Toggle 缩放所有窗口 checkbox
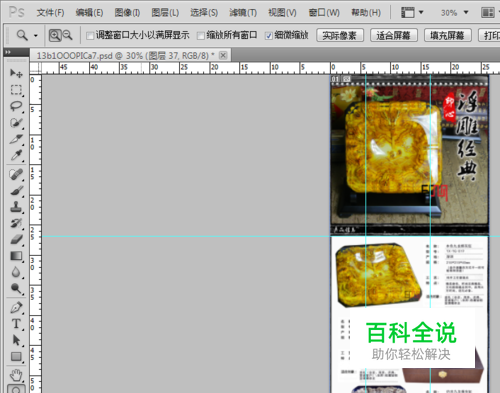This screenshot has width=500, height=393. point(200,36)
